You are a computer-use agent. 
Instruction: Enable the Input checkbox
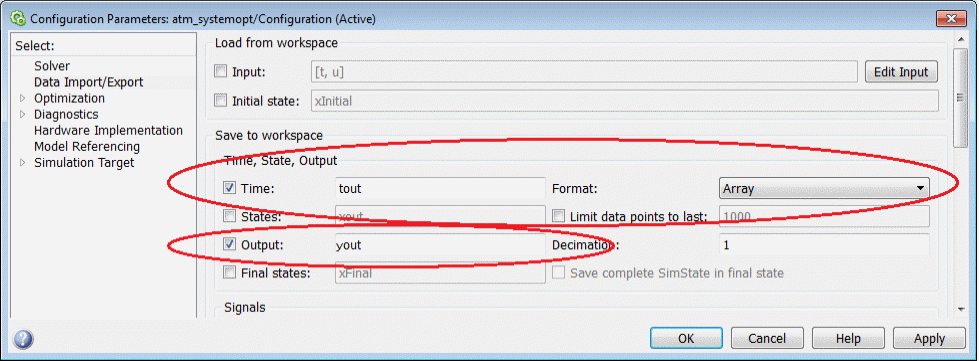click(x=220, y=71)
